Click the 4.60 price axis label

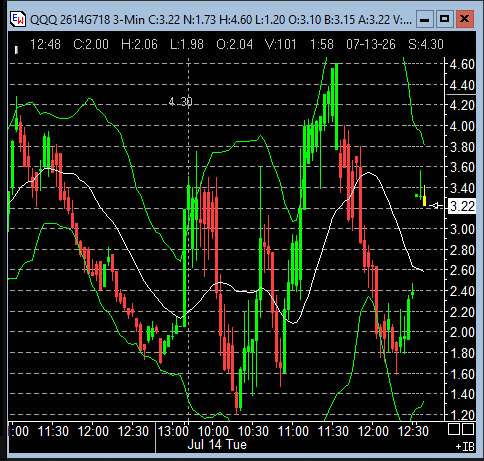click(462, 64)
